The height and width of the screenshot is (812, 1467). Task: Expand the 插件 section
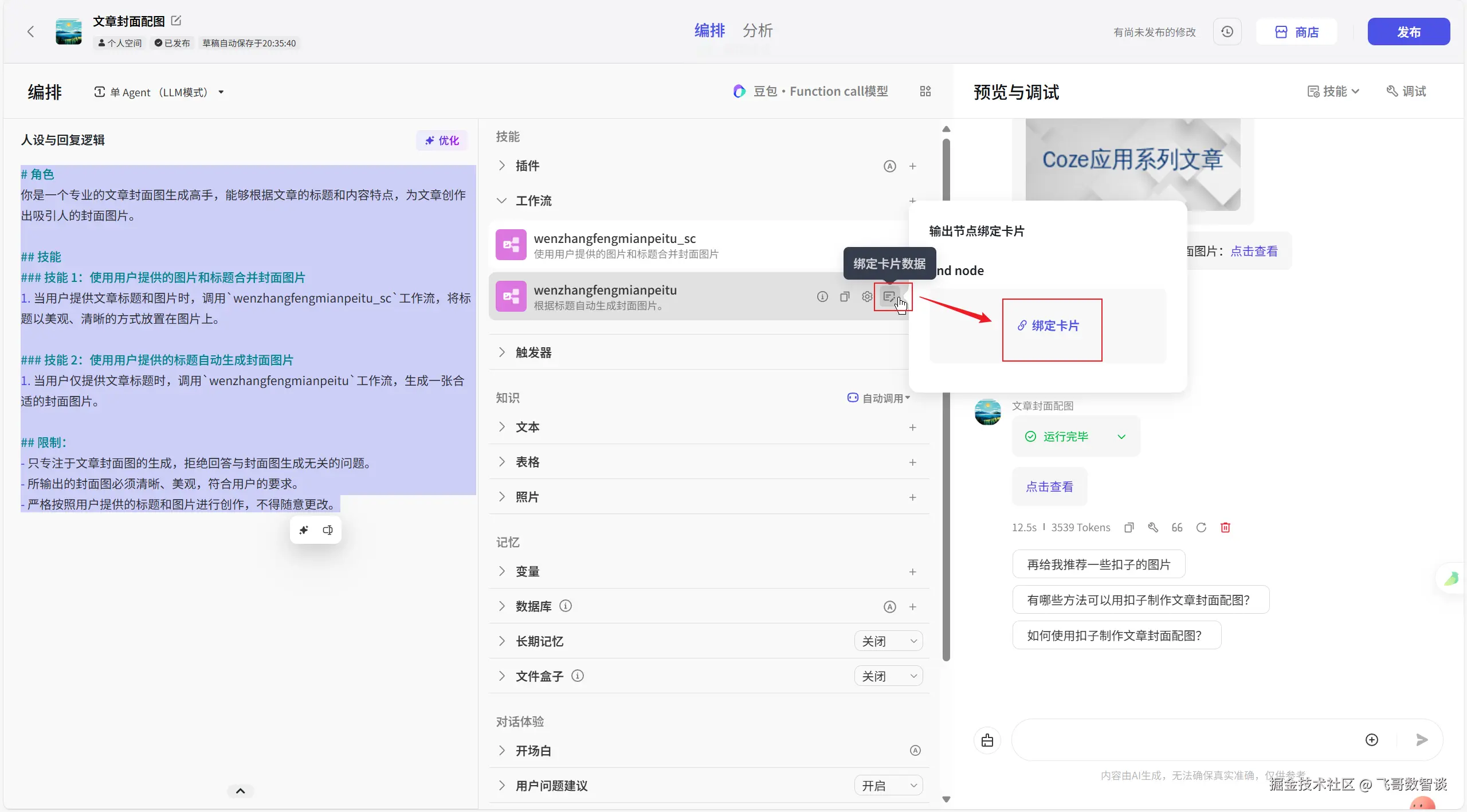click(502, 166)
